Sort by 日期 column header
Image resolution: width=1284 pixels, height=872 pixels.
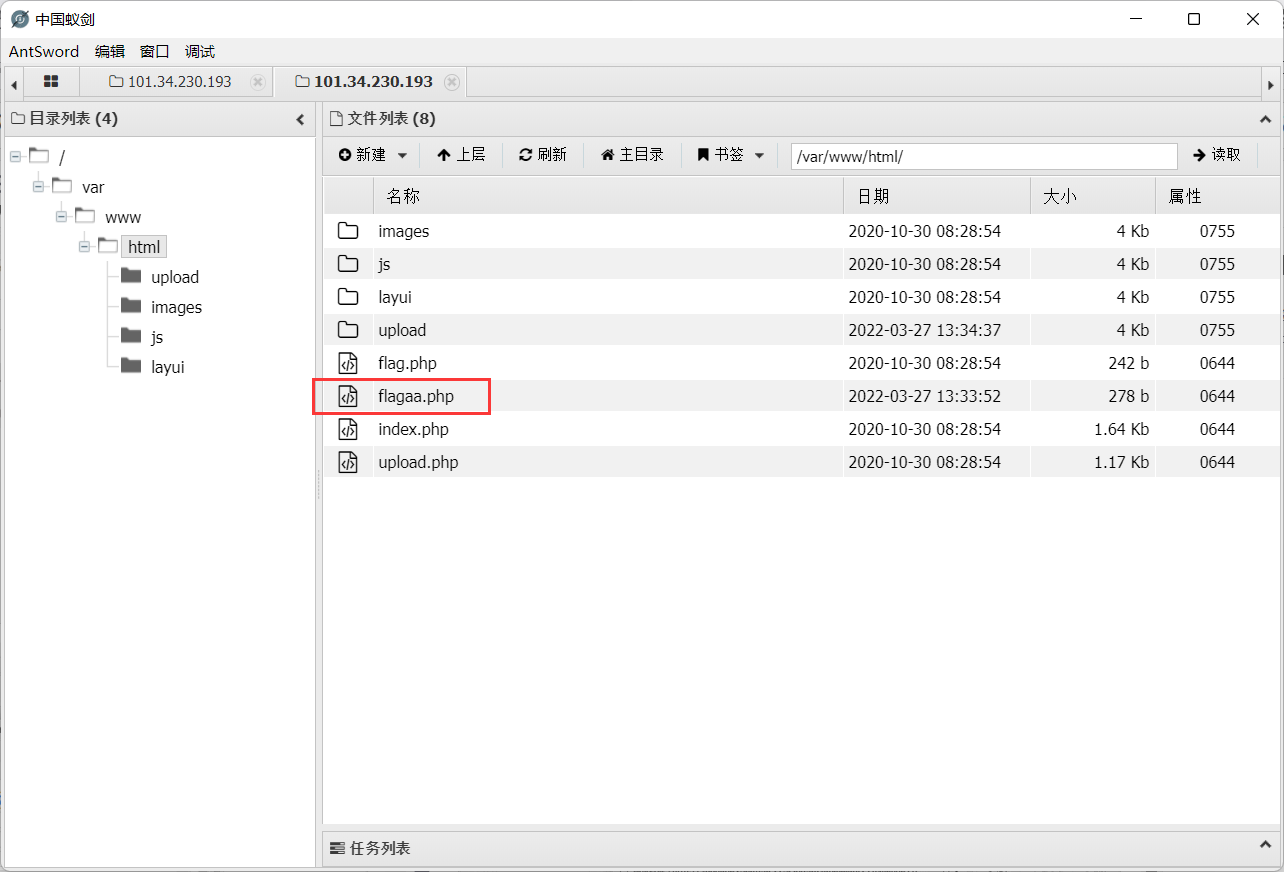[x=937, y=196]
